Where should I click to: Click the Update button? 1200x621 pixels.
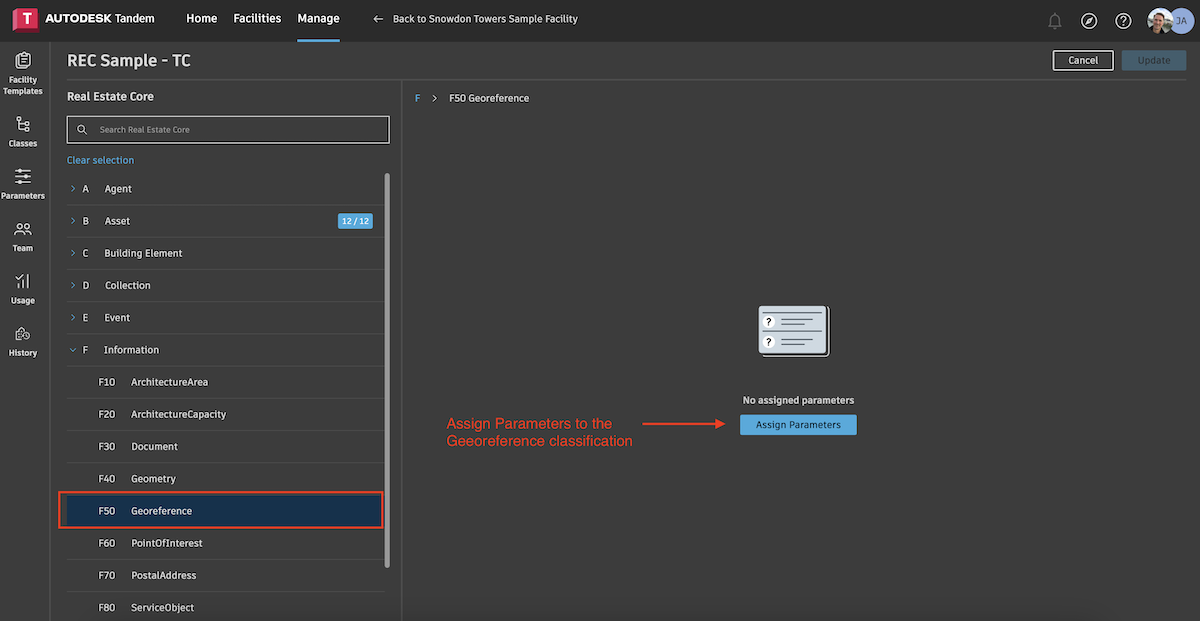tap(1153, 60)
